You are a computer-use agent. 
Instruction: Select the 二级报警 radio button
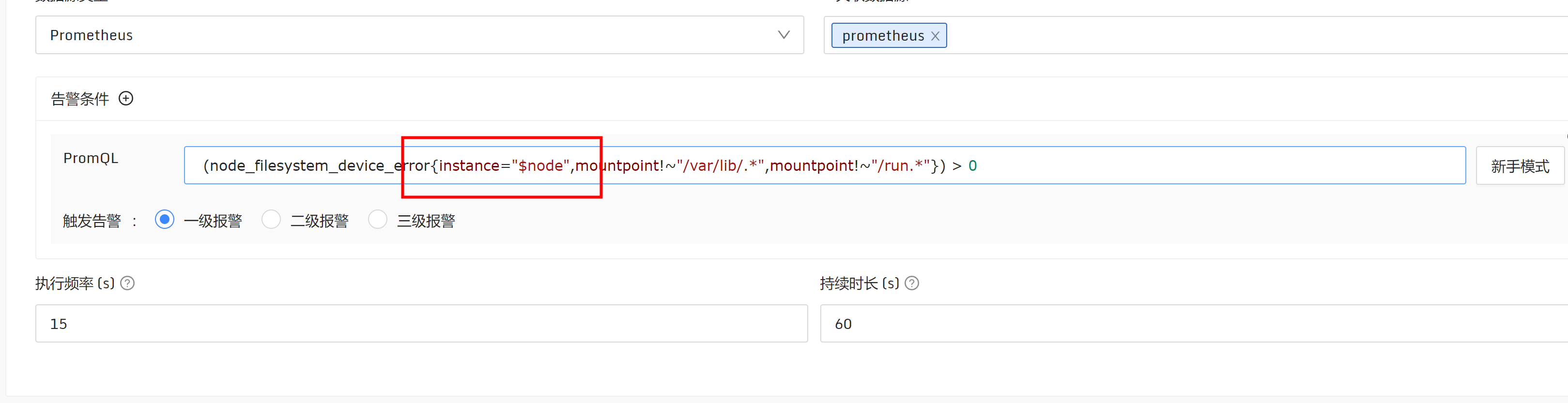[x=271, y=220]
